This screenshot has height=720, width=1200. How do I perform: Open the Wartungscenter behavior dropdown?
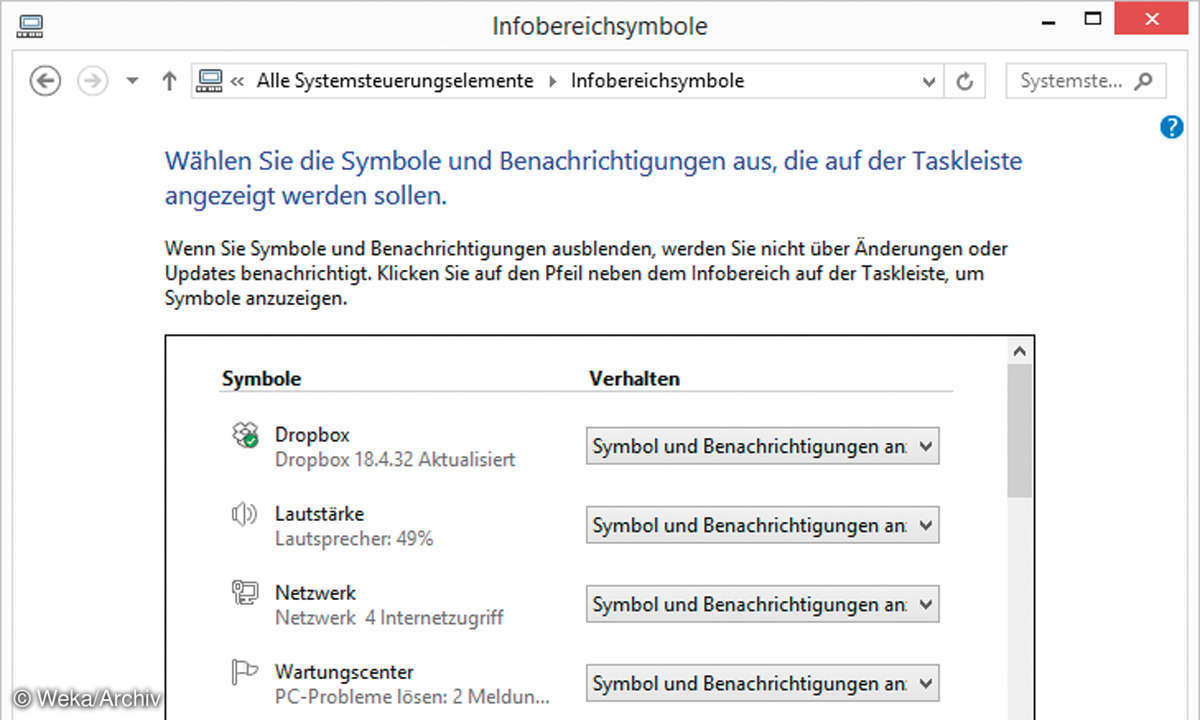pos(763,683)
